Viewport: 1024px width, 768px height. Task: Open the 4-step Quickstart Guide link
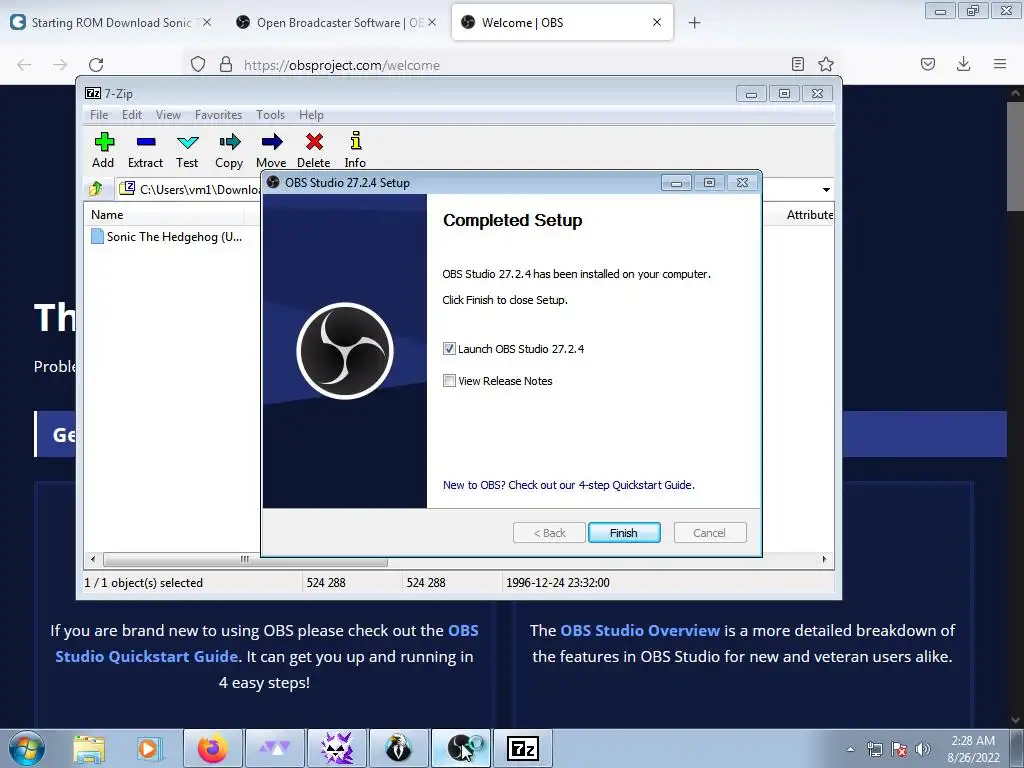[x=568, y=485]
